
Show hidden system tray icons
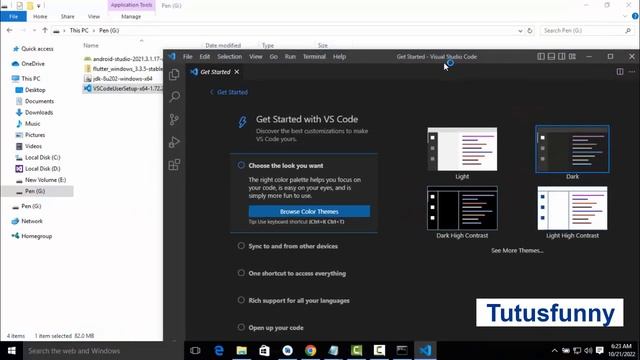tap(554, 351)
